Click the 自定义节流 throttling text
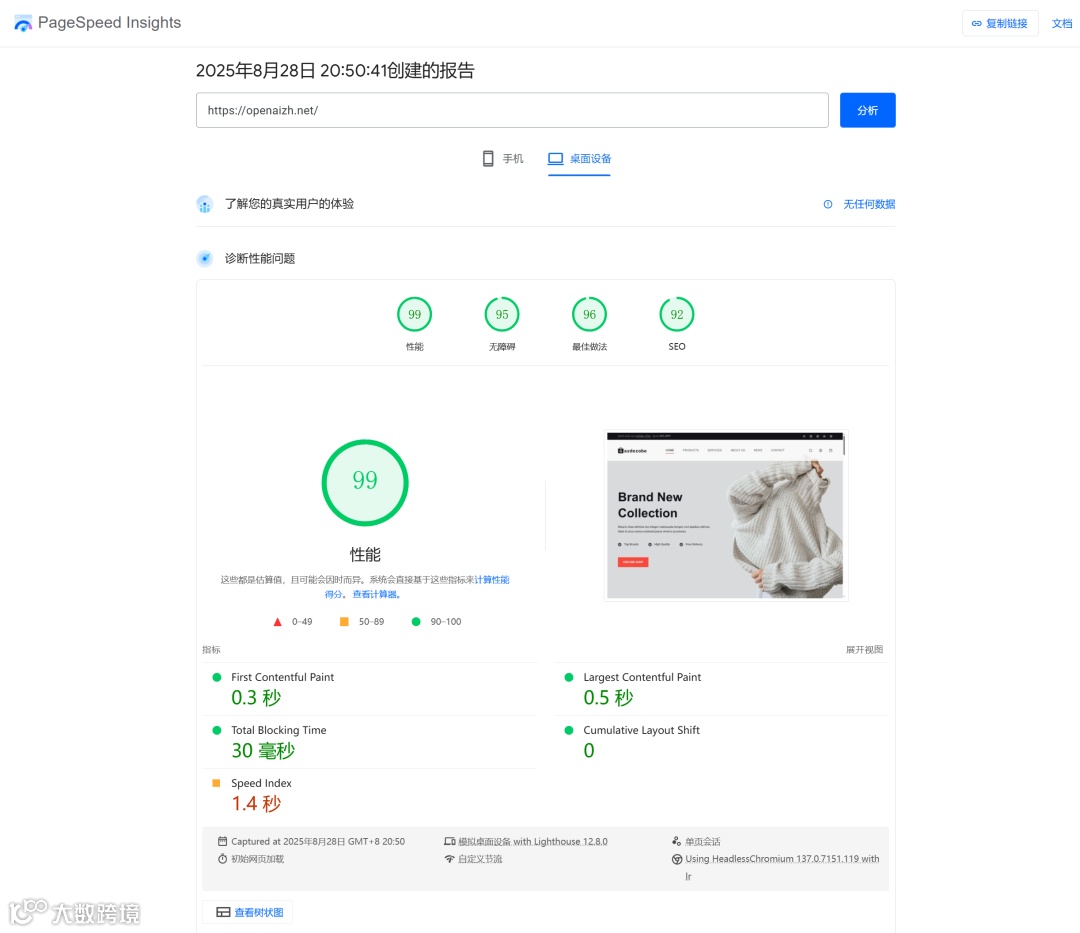 [480, 859]
